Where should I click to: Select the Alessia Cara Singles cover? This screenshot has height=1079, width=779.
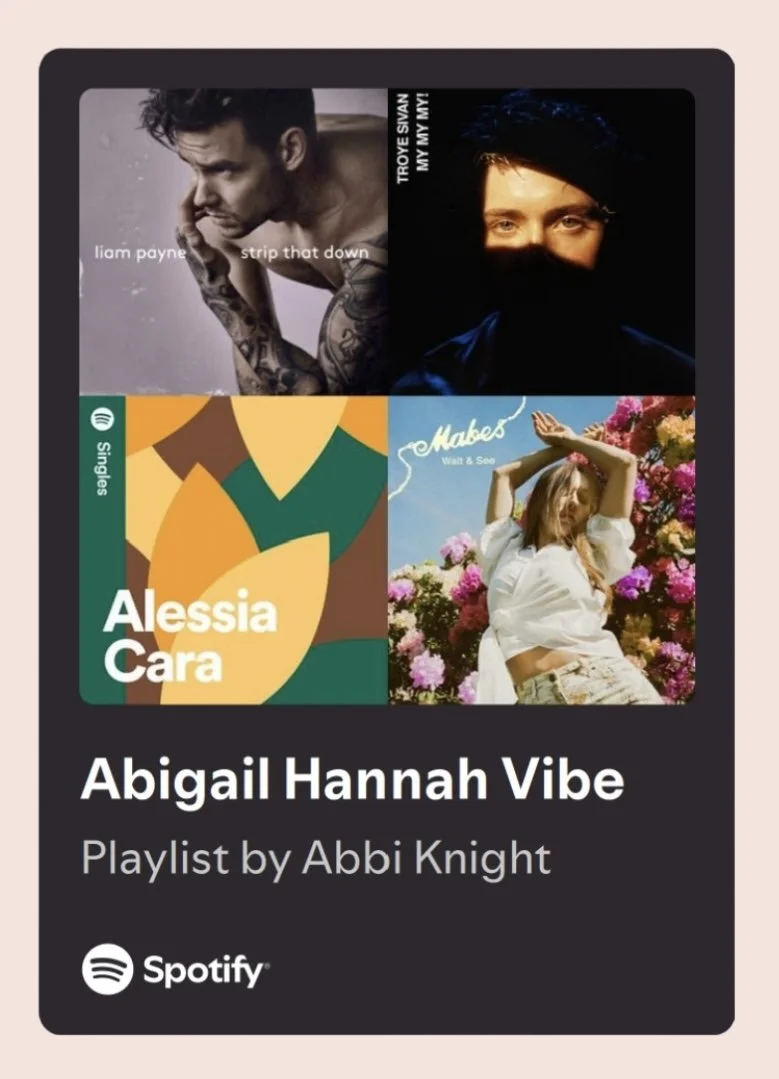[233, 550]
